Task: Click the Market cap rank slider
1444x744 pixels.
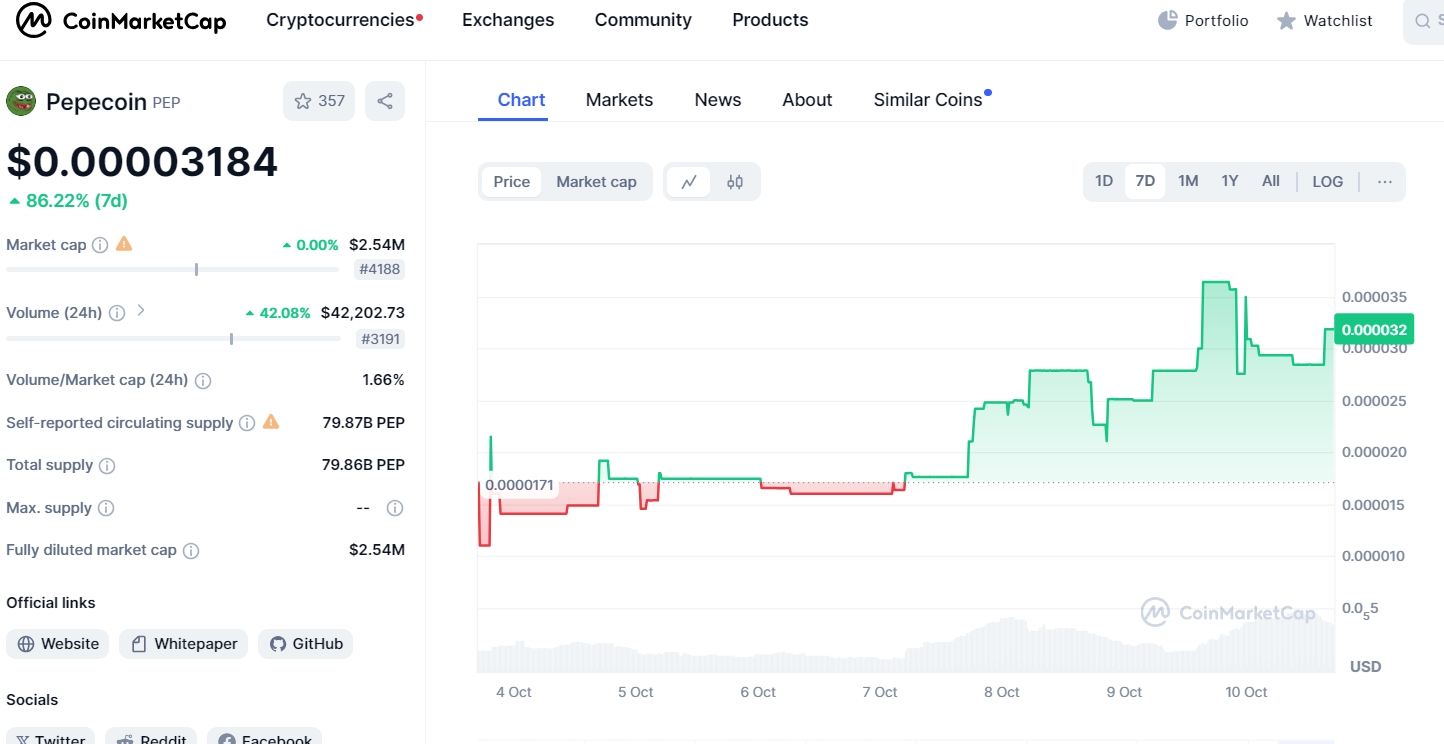Action: (x=173, y=269)
